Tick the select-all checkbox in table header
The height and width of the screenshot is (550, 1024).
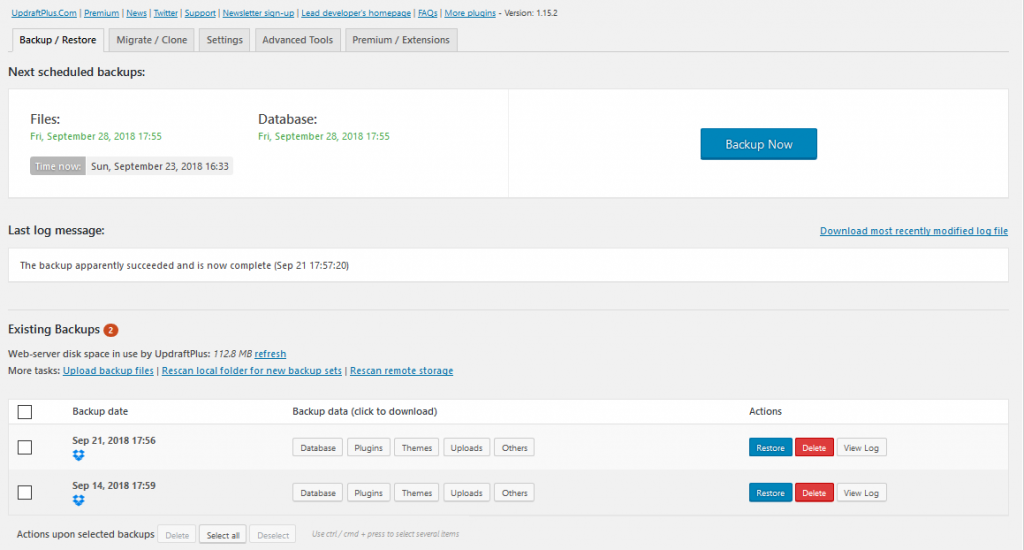(x=25, y=412)
